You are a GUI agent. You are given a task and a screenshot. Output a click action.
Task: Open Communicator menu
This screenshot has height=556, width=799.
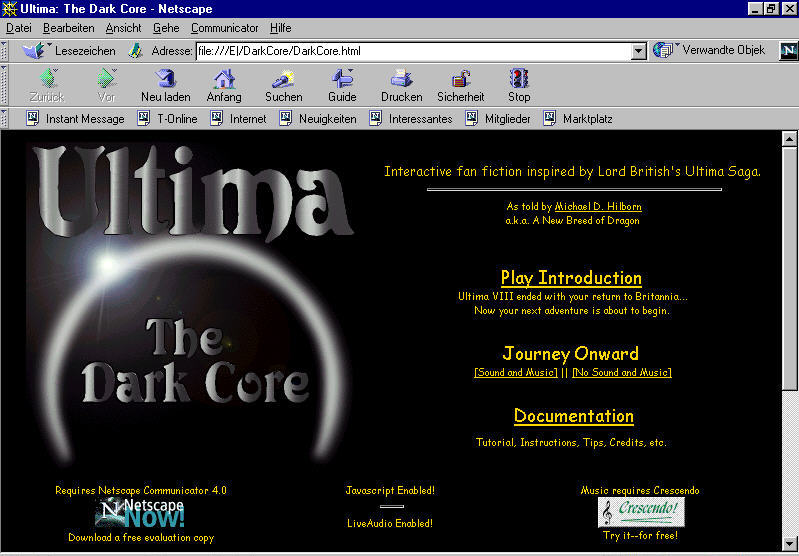(225, 28)
